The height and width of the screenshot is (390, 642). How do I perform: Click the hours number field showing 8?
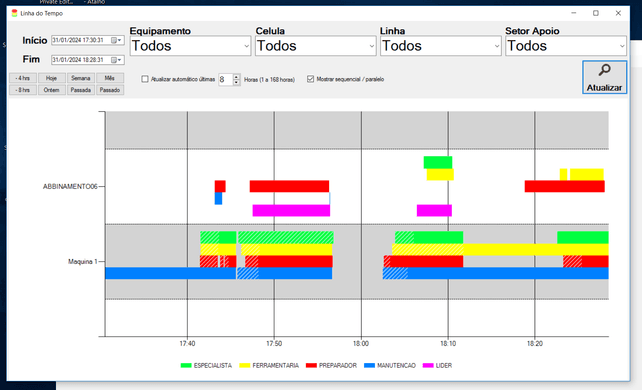point(226,79)
